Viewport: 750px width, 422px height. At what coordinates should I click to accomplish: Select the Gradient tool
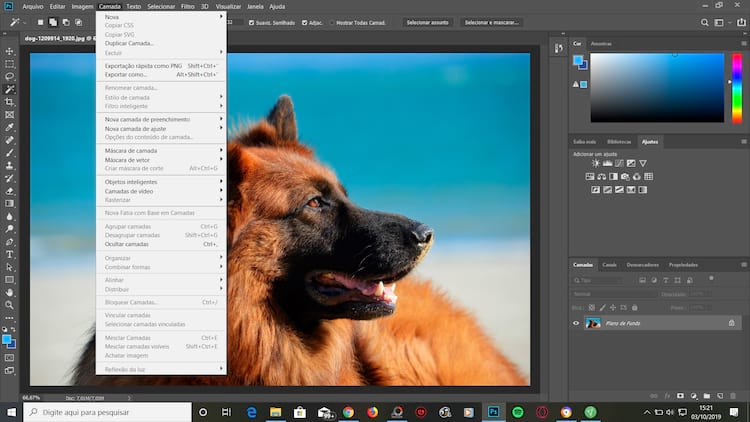click(10, 204)
